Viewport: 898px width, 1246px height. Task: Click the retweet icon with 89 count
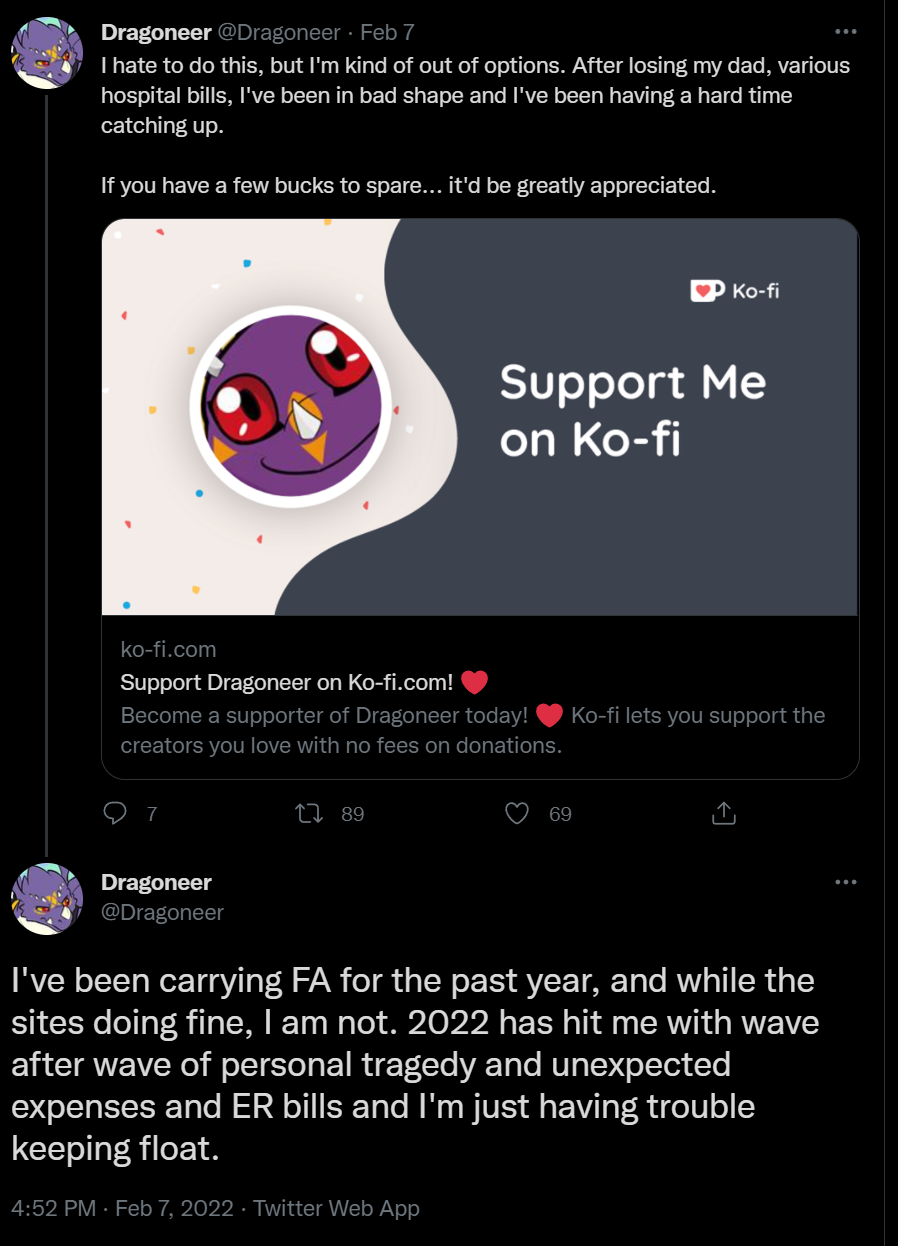point(312,814)
